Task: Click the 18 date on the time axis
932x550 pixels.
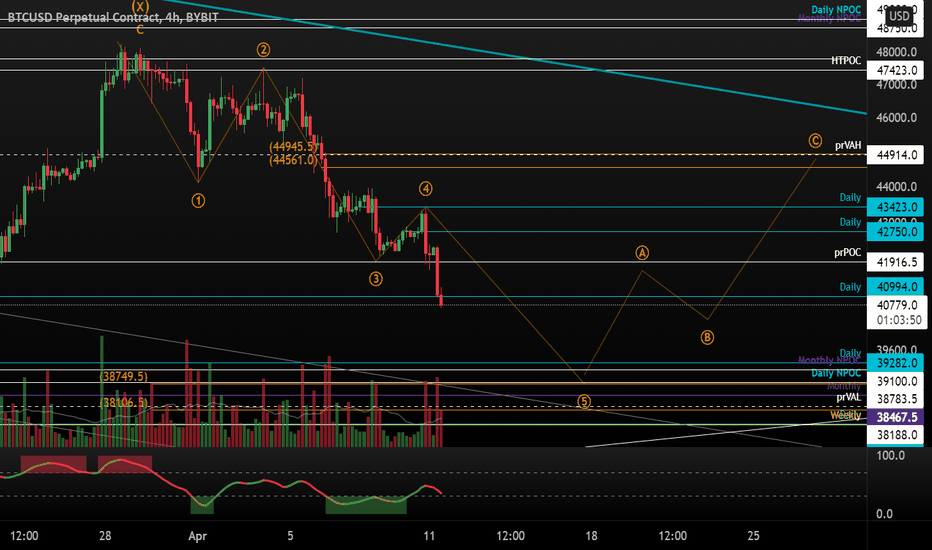Action: coord(591,536)
